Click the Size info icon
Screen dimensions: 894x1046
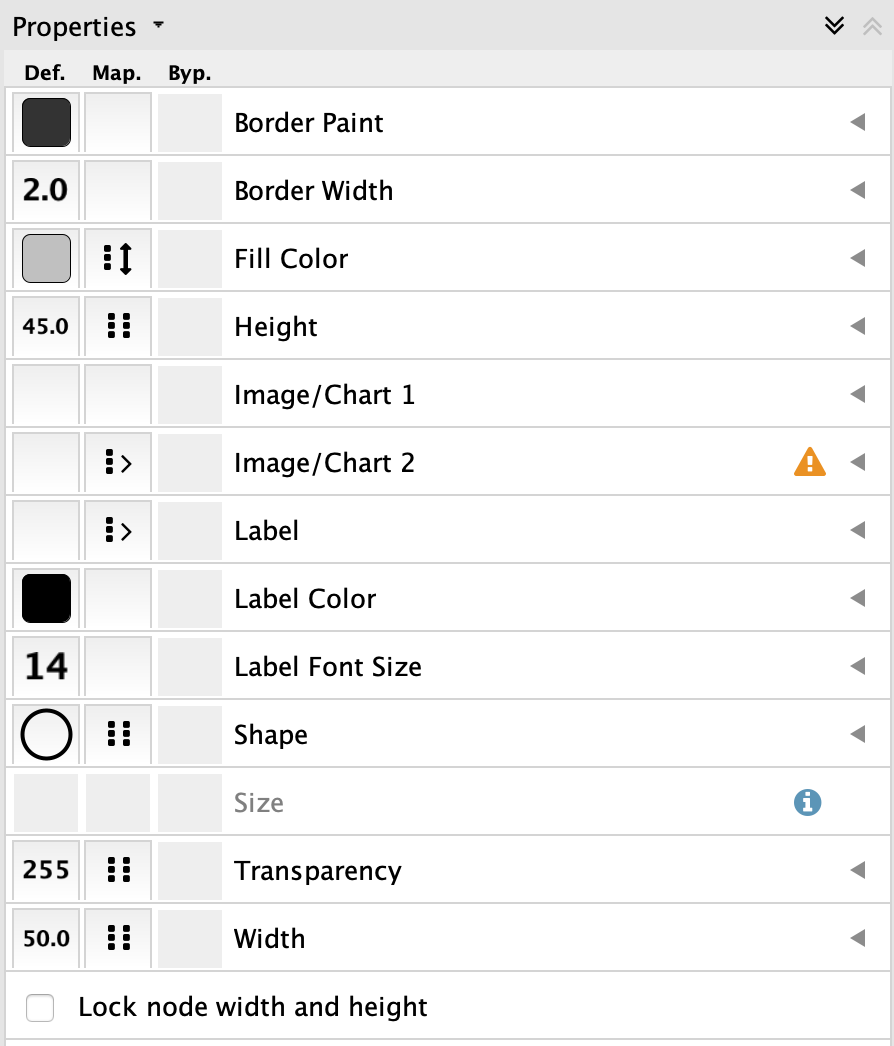[x=807, y=802]
